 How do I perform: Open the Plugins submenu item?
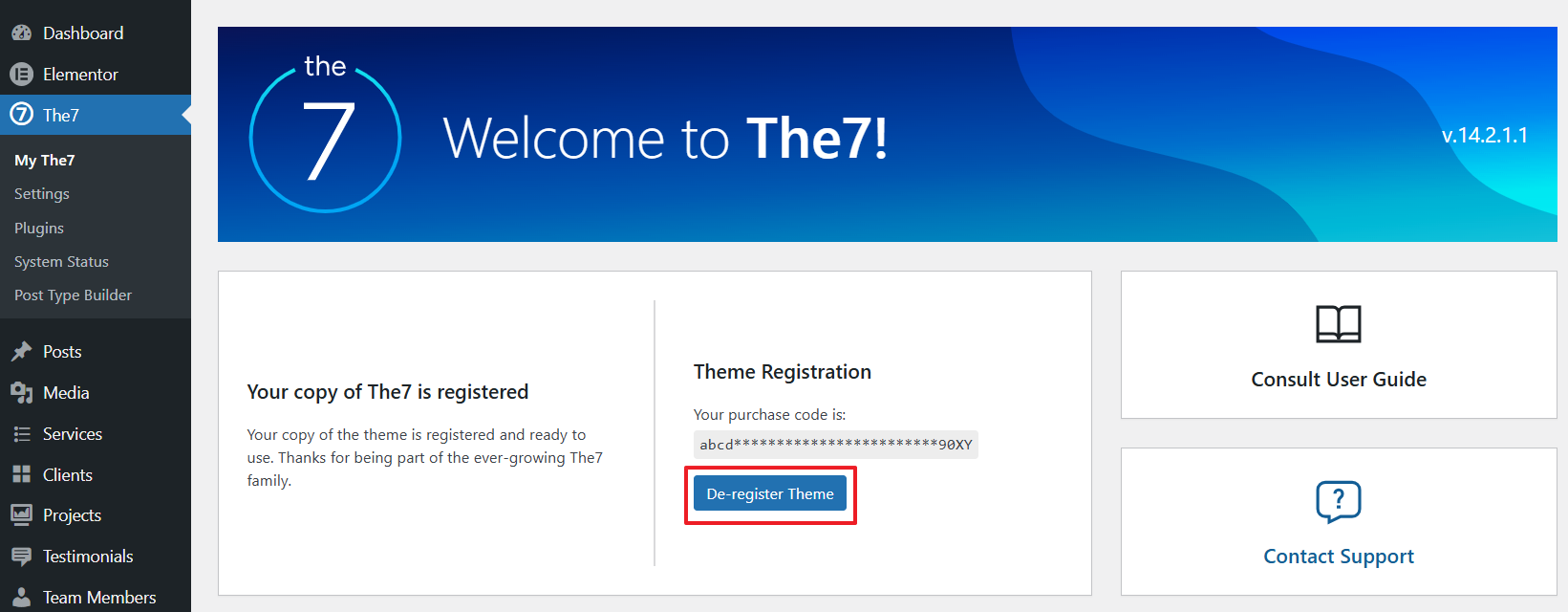tap(39, 229)
